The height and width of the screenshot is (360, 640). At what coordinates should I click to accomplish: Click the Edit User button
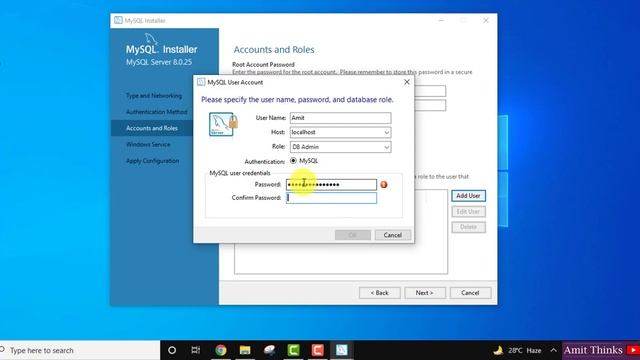coord(468,211)
